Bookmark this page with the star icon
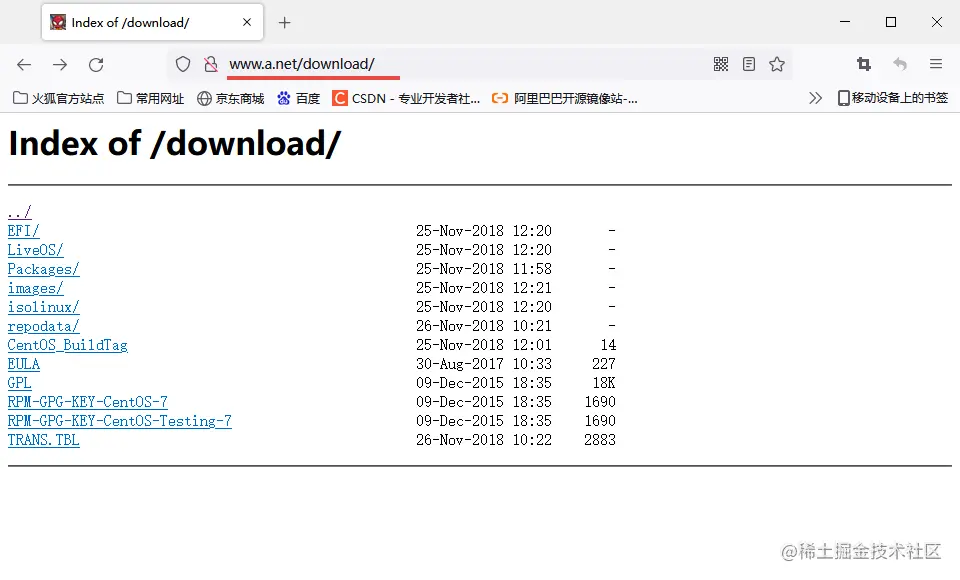Screen dimensions: 960x580 point(777,63)
